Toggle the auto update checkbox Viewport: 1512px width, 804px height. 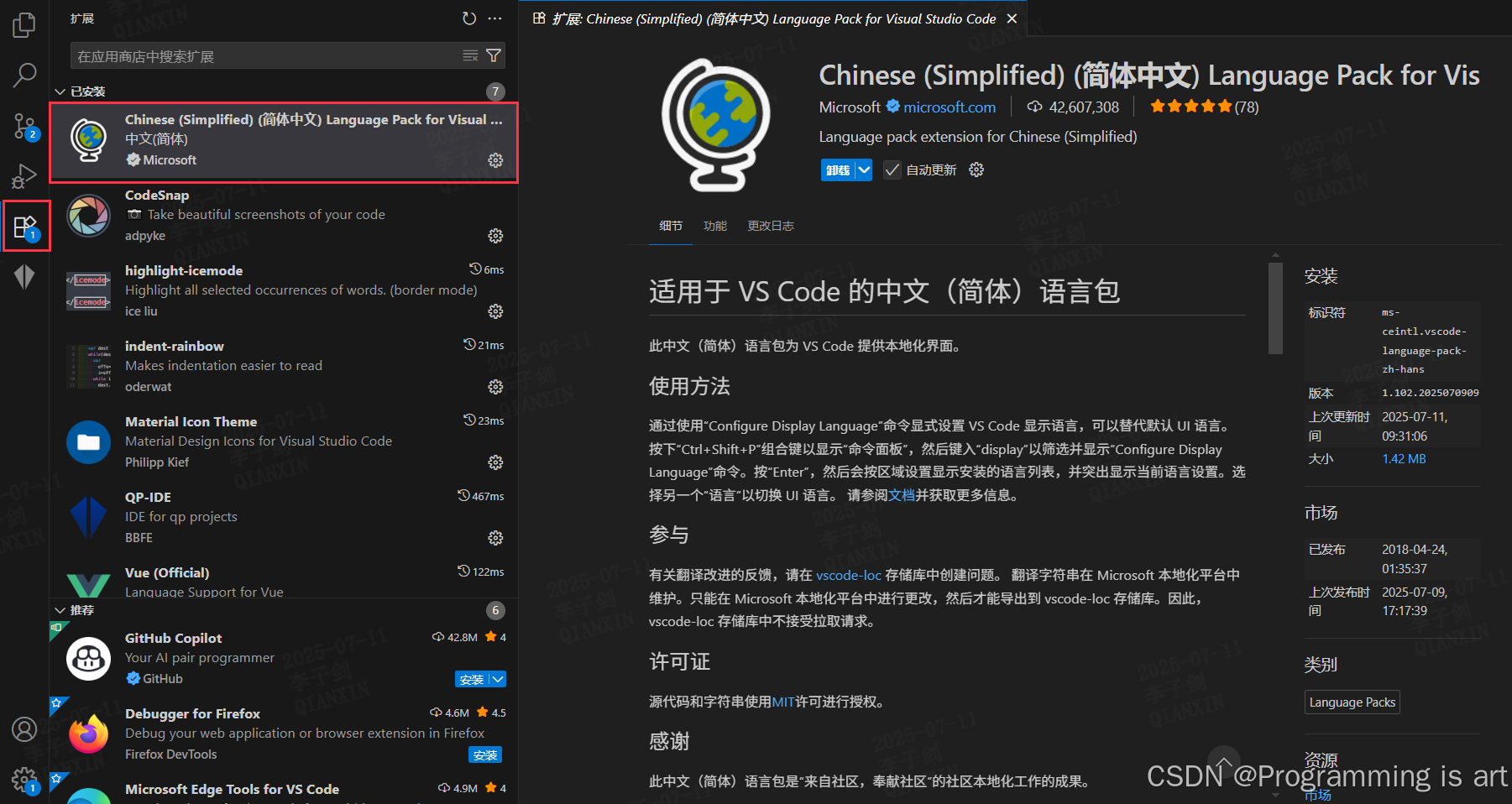tap(892, 170)
